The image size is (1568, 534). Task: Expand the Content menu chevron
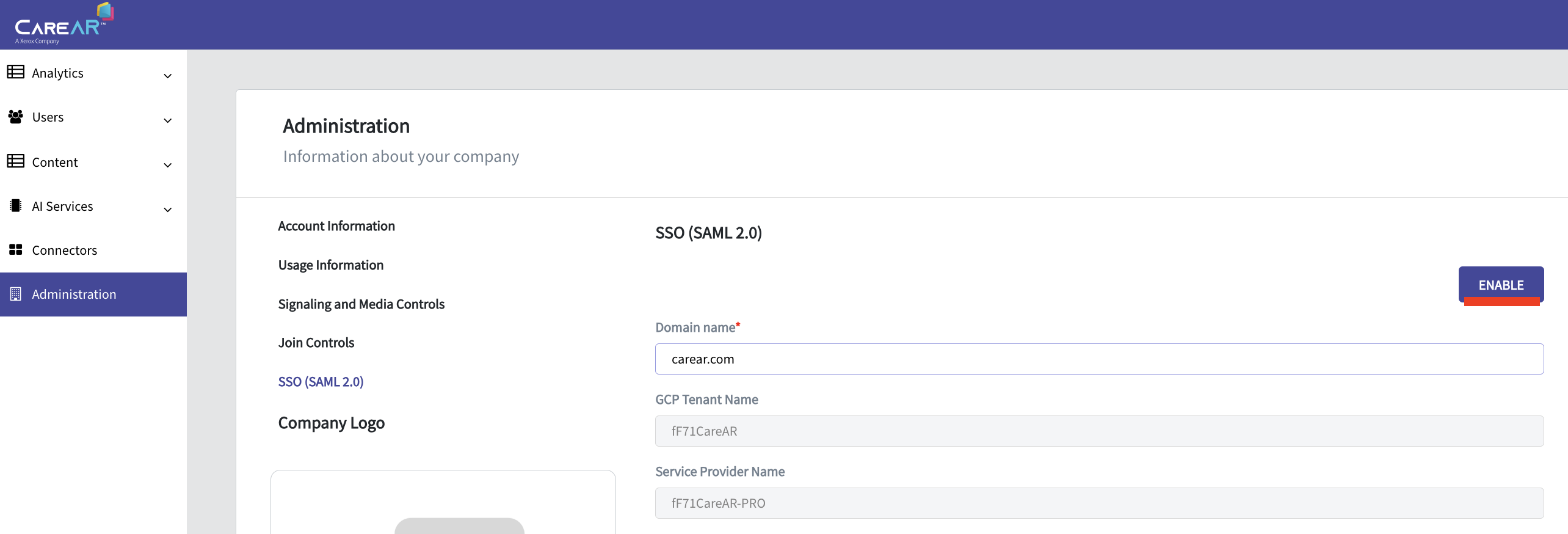[168, 165]
